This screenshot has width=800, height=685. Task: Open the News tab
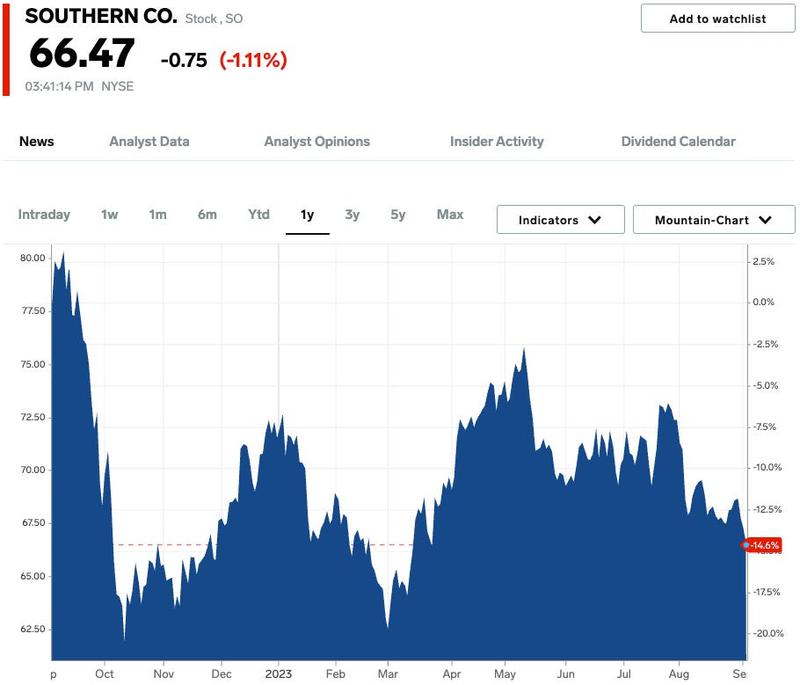37,141
